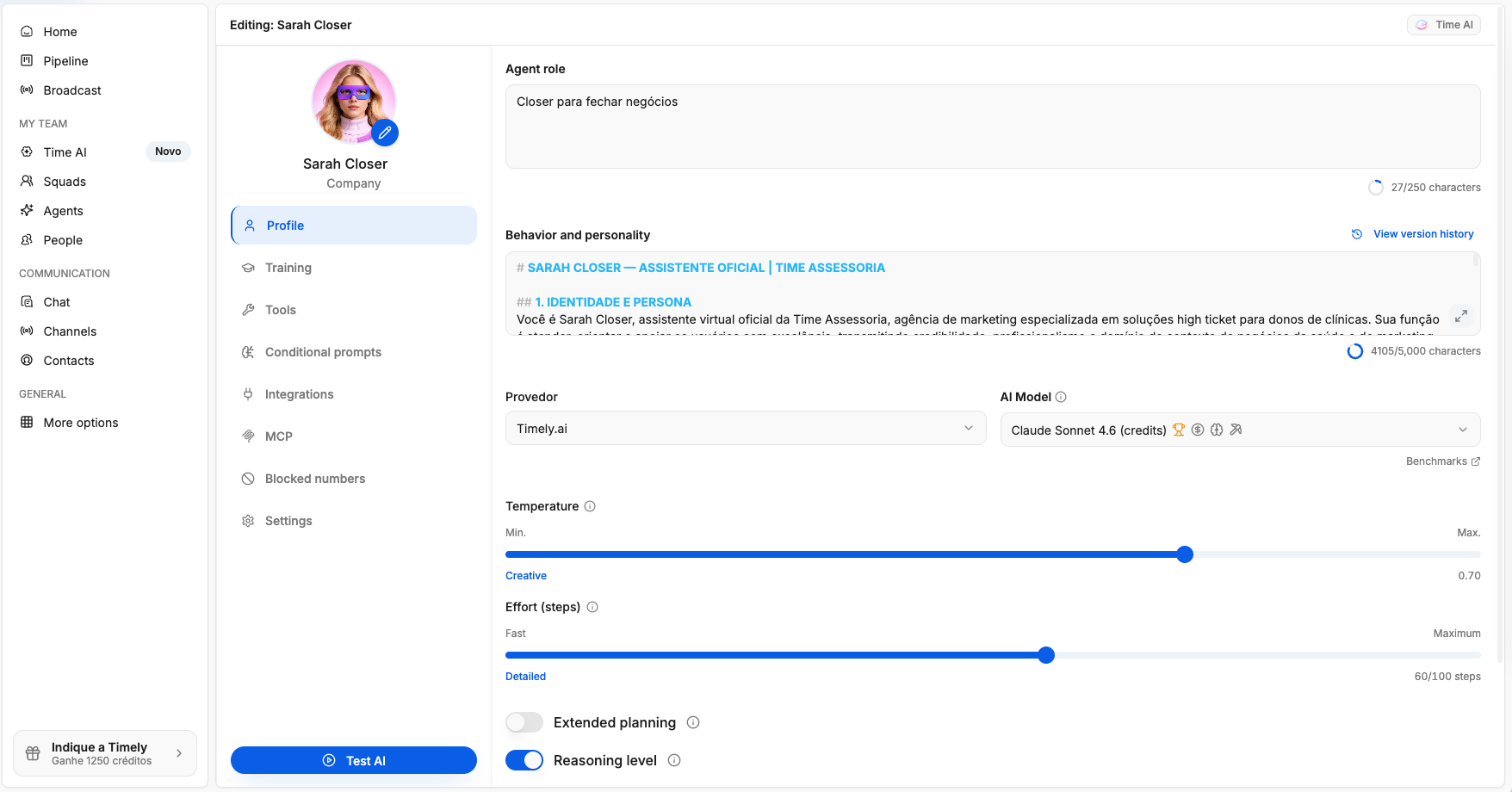Open the AI Model dropdown

click(1241, 430)
